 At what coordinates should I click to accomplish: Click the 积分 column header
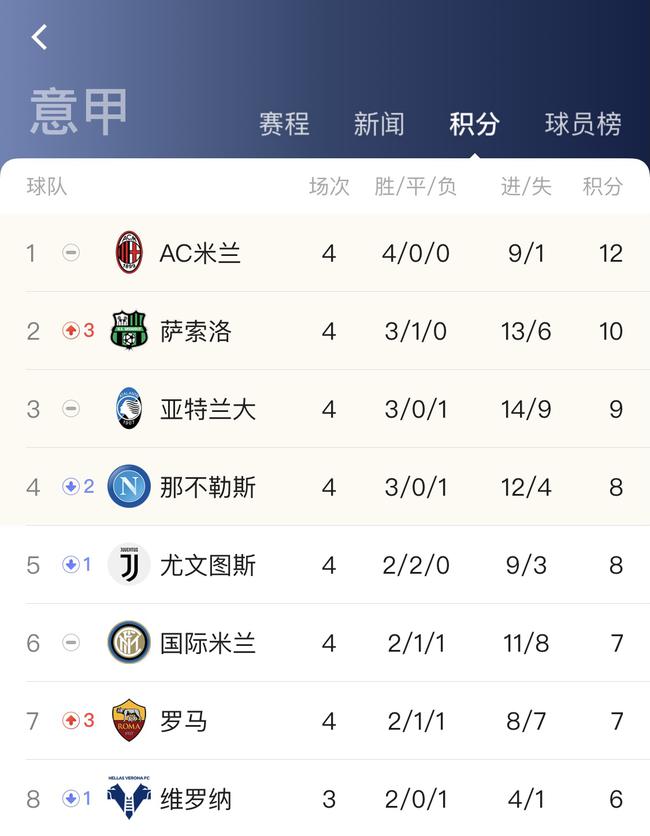(603, 187)
